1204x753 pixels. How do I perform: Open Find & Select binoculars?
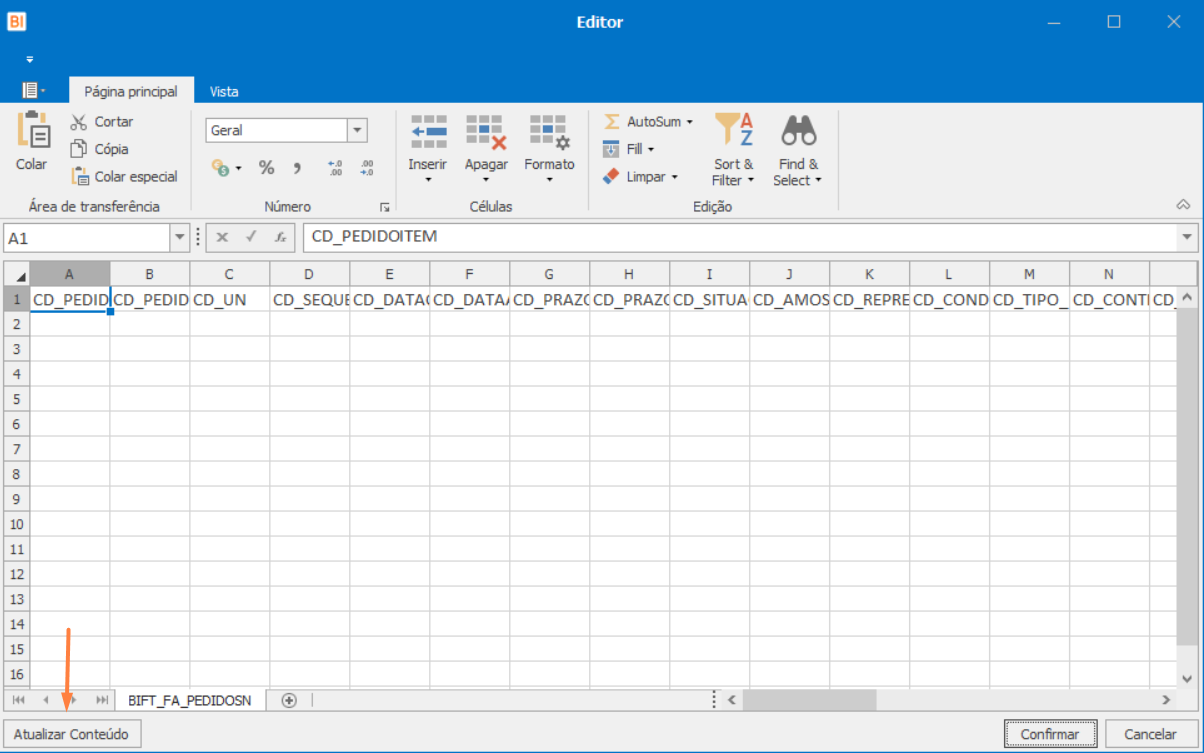click(798, 149)
